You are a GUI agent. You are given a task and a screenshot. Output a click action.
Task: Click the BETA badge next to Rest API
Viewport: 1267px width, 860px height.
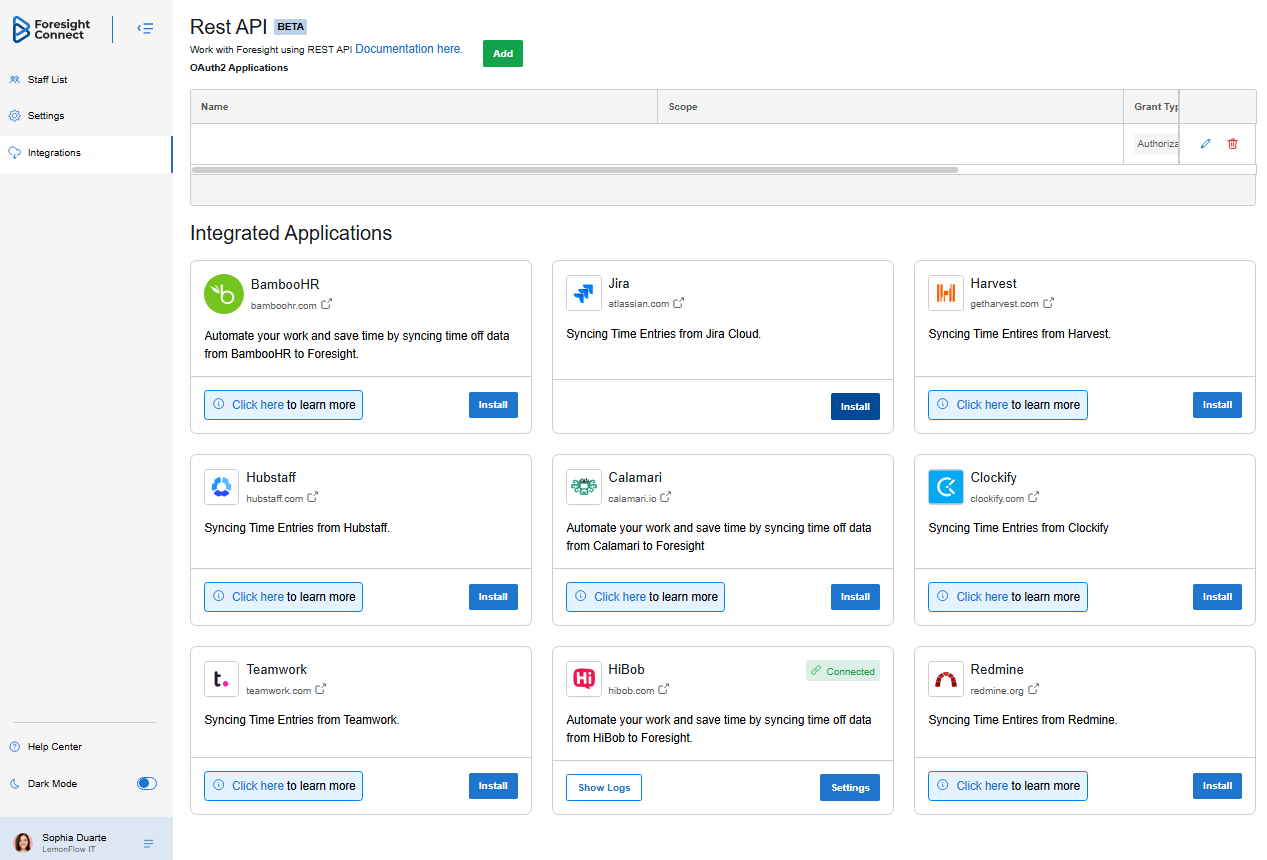(290, 28)
